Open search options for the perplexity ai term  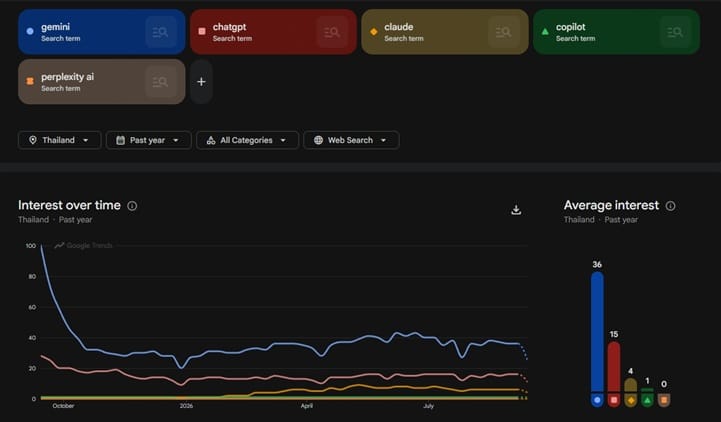pyautogui.click(x=160, y=82)
